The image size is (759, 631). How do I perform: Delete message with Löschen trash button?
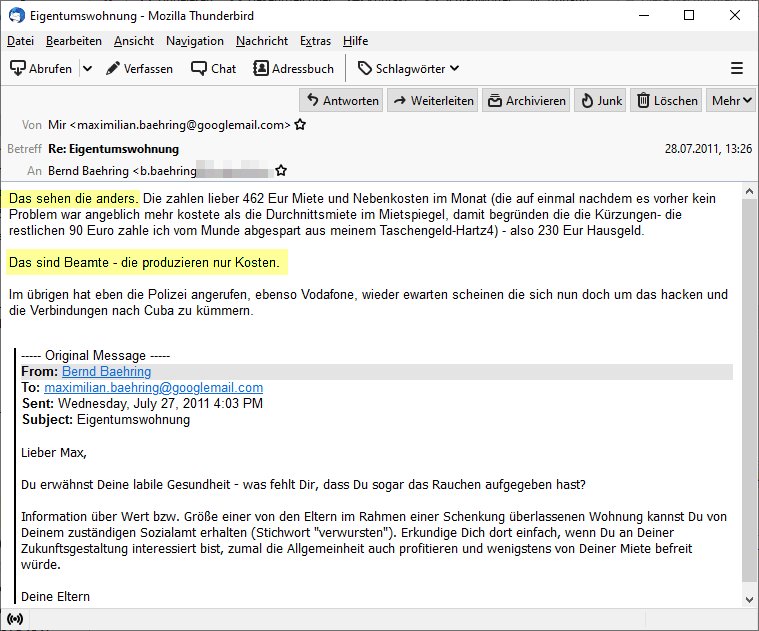click(x=667, y=101)
